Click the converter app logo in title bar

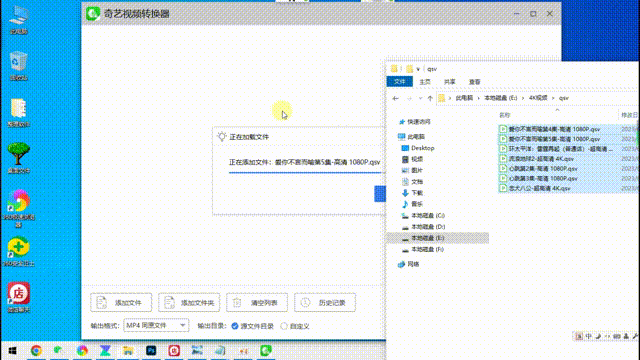(93, 14)
